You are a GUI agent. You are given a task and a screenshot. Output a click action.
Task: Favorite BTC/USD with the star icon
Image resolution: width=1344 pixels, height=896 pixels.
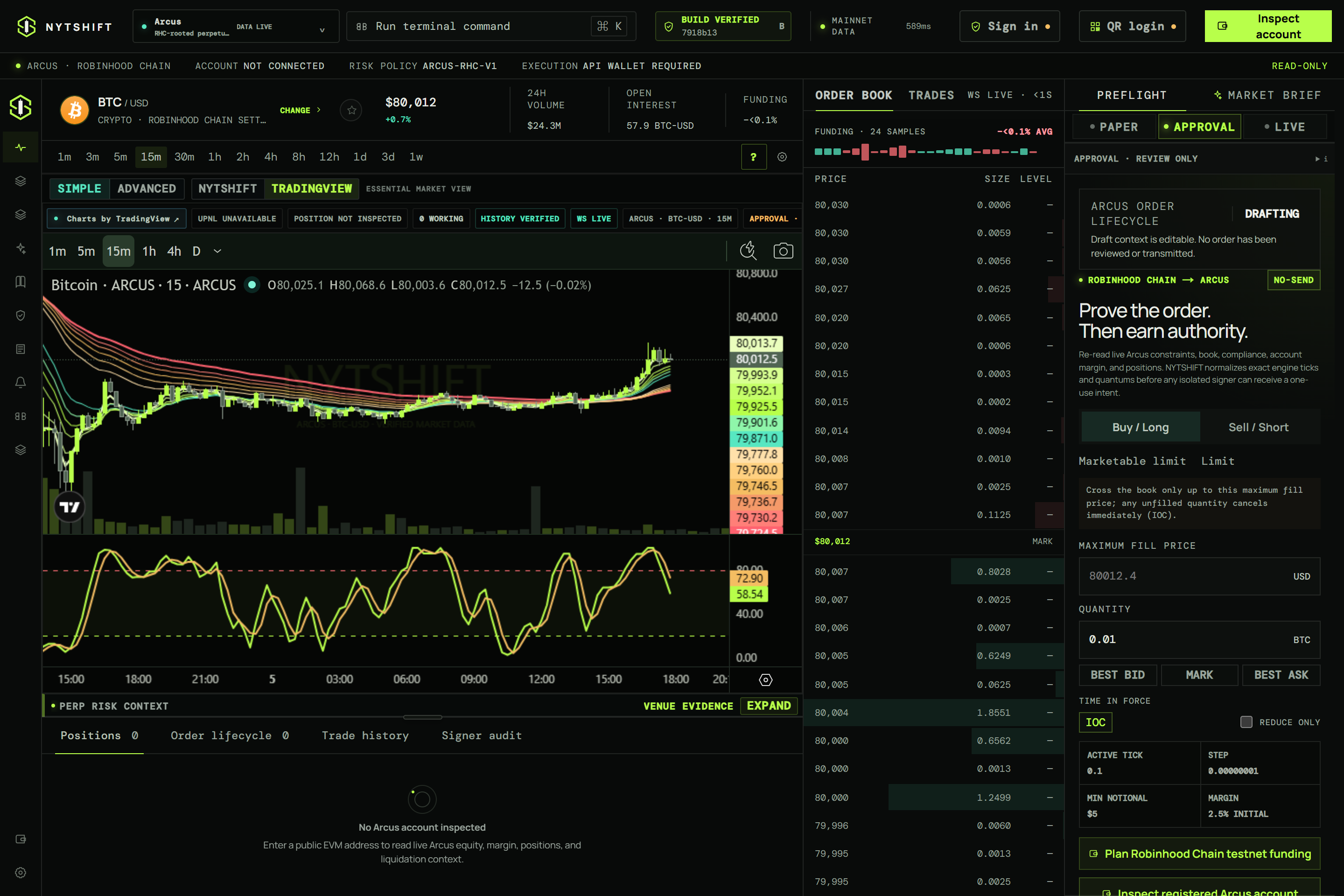(351, 110)
